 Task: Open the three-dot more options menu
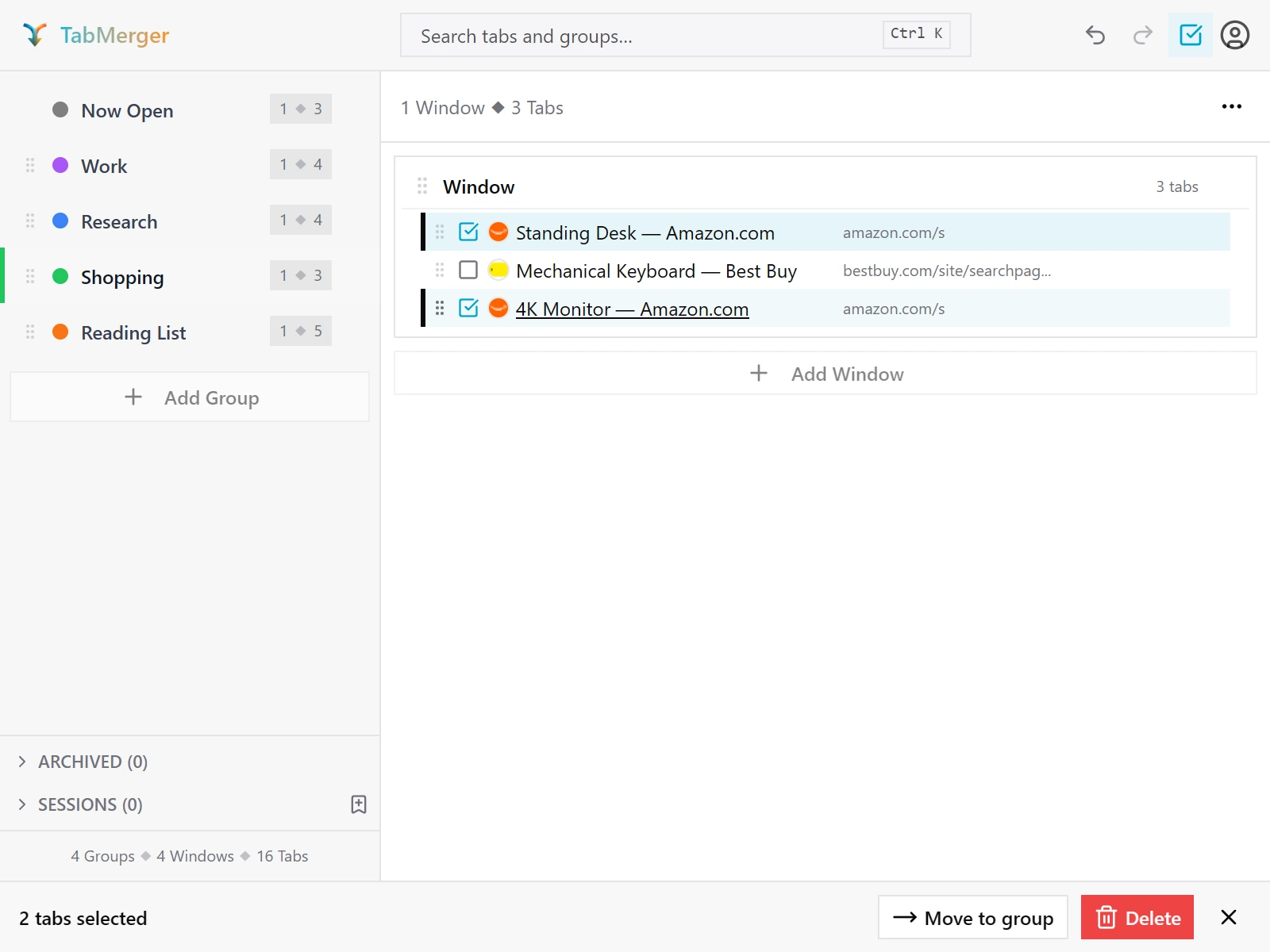pos(1232,106)
